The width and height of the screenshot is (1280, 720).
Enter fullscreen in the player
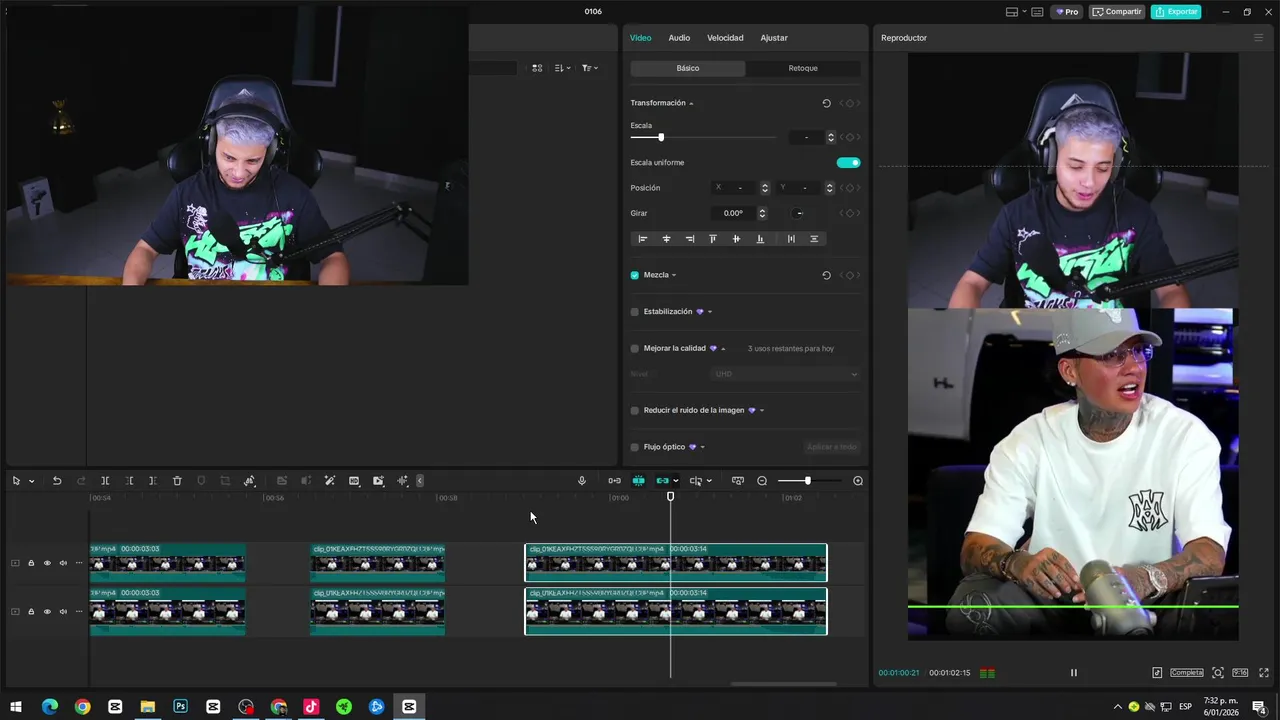[x=1264, y=673]
